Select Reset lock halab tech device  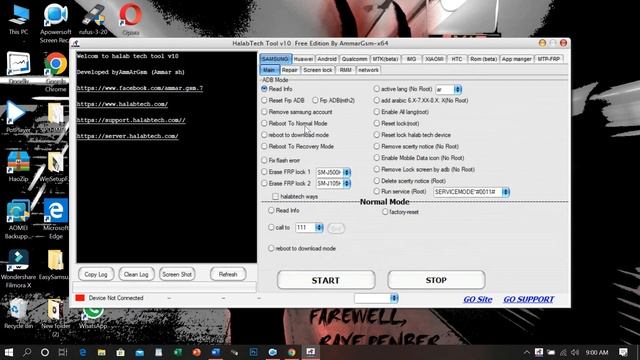[376, 135]
